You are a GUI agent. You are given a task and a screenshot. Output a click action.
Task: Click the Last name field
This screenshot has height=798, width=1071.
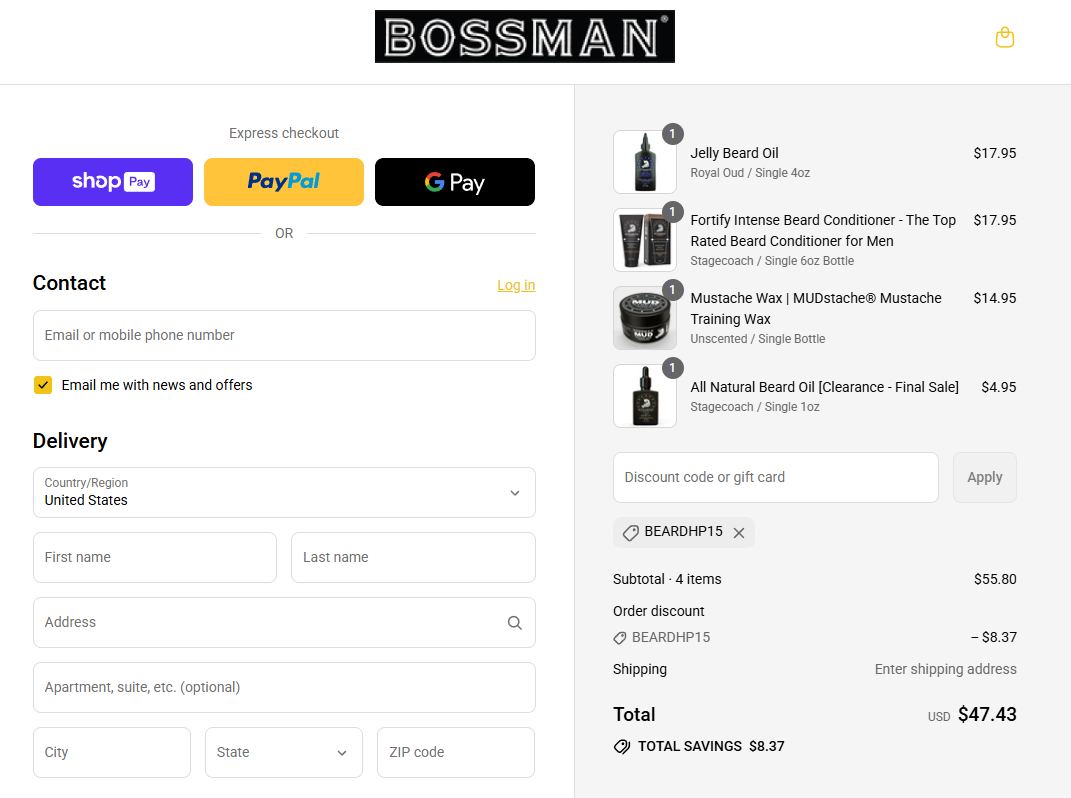(x=413, y=558)
